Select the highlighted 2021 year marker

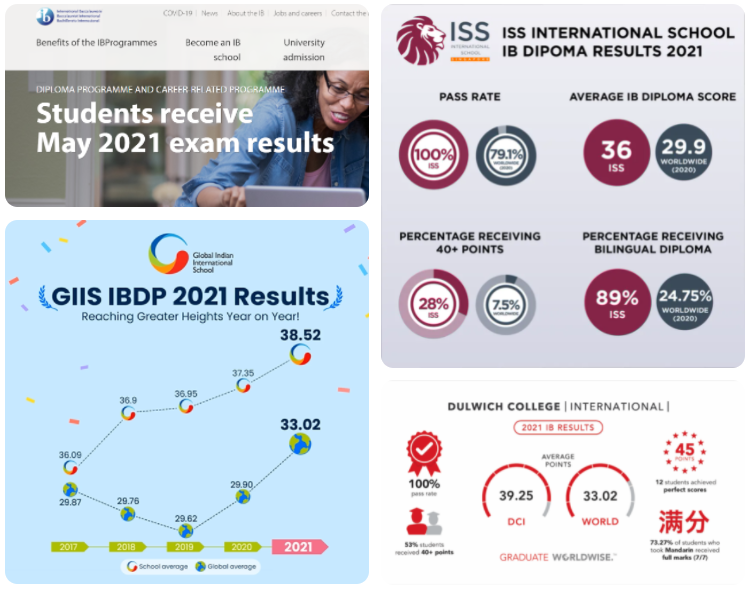[300, 546]
